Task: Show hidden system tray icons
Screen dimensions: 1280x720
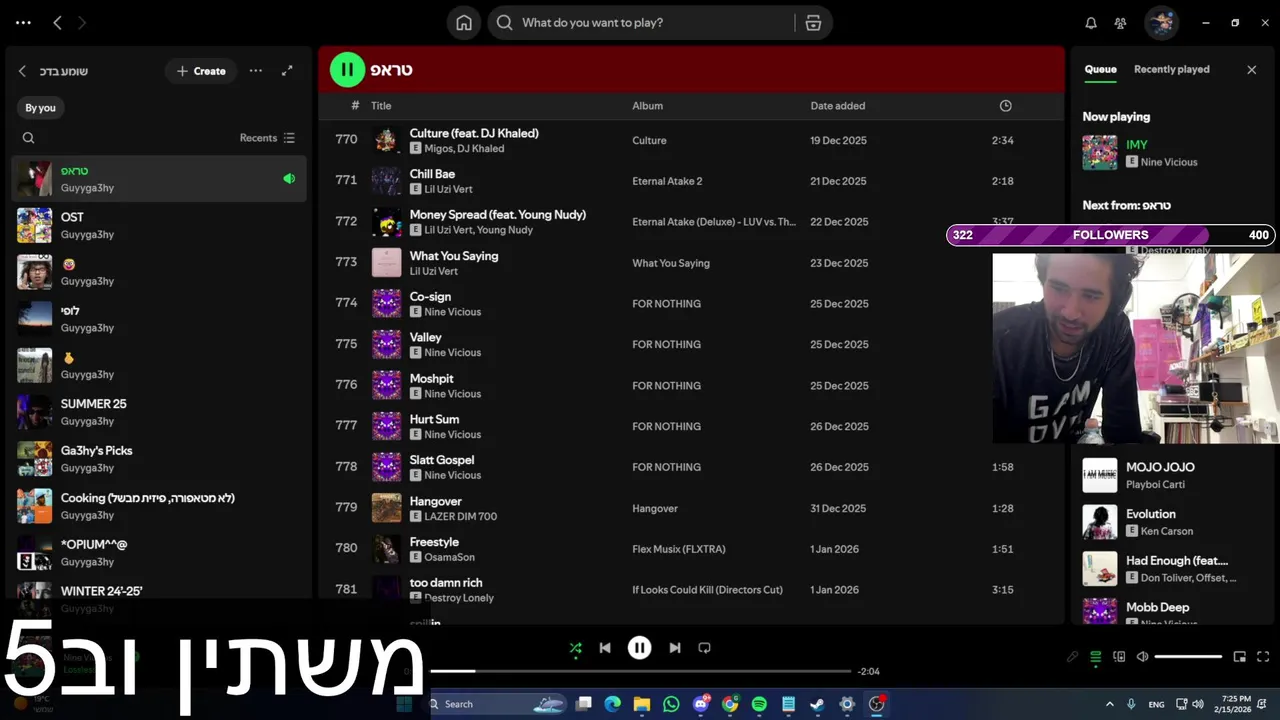Action: point(1109,704)
